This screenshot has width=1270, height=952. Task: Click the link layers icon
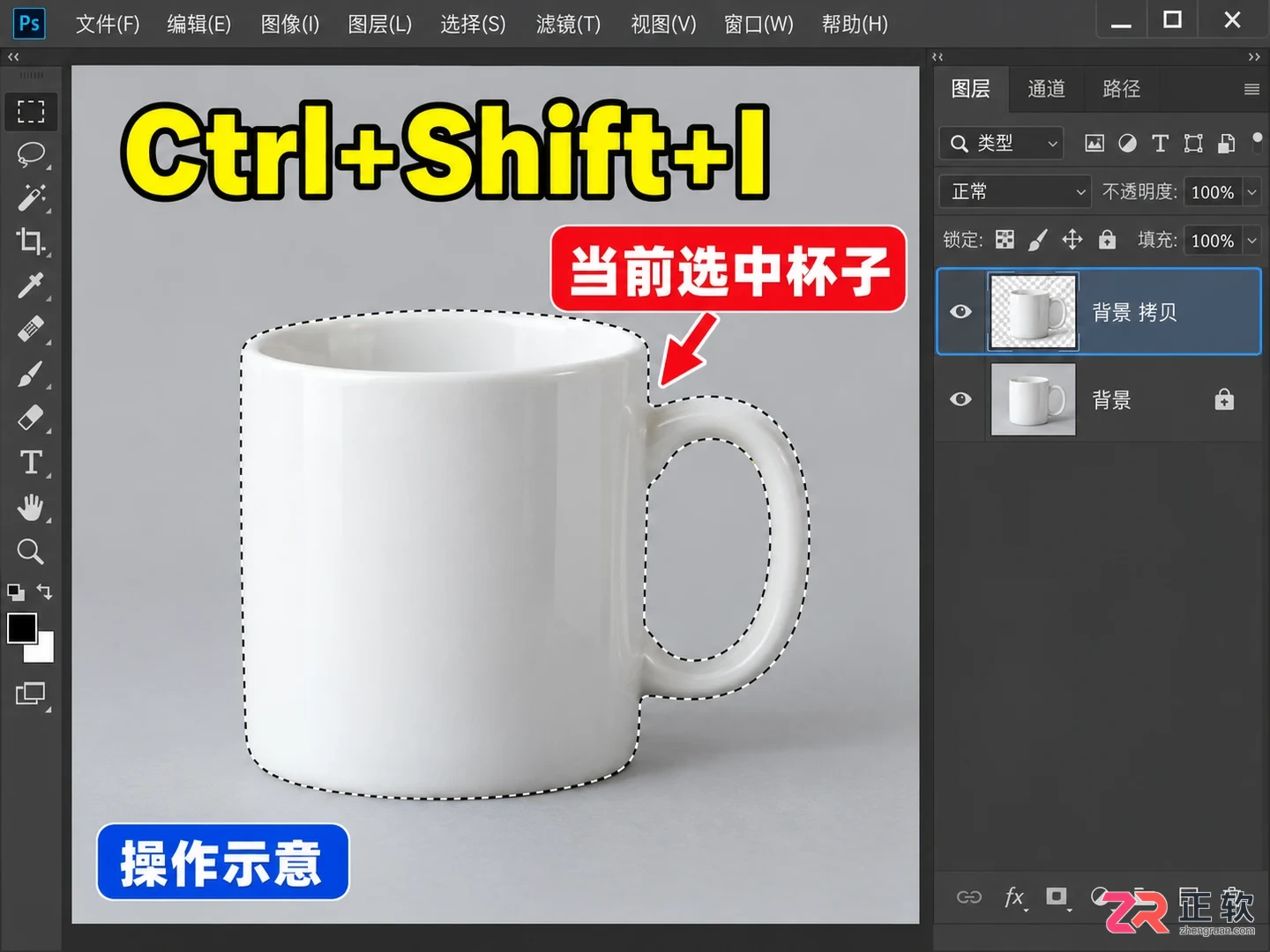tap(968, 897)
